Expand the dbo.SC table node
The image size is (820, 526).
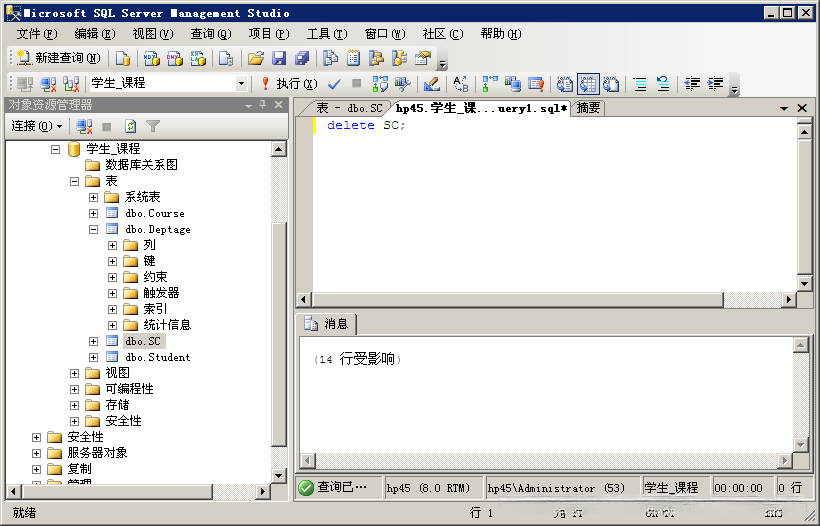(x=93, y=341)
